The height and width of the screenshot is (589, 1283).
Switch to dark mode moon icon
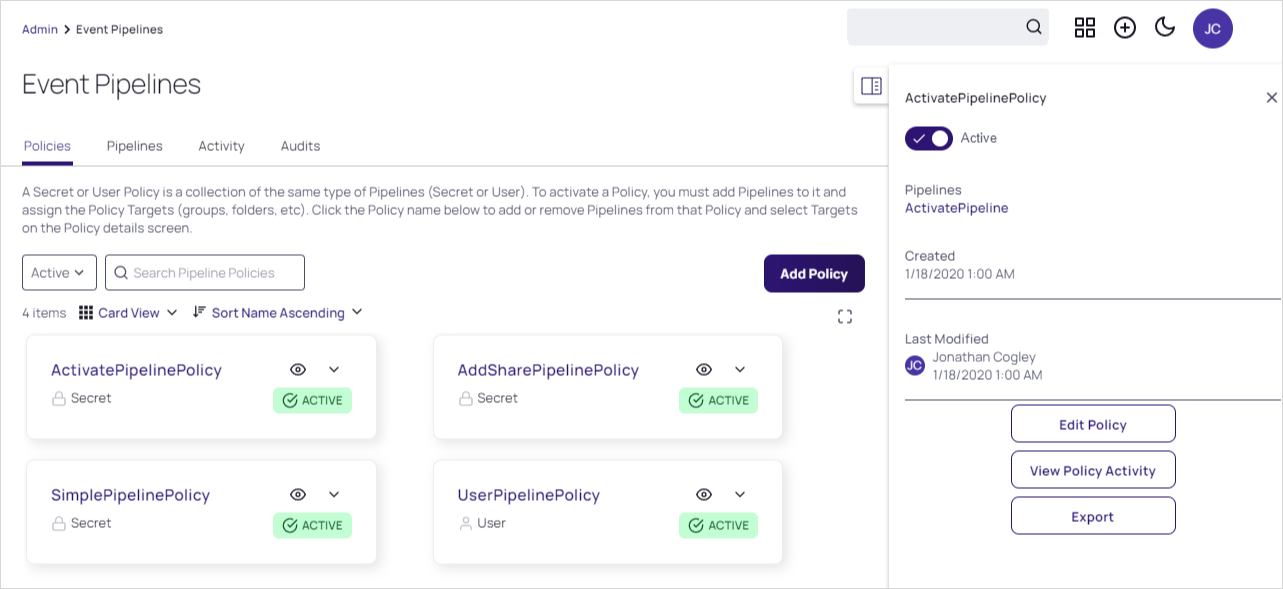tap(1165, 27)
